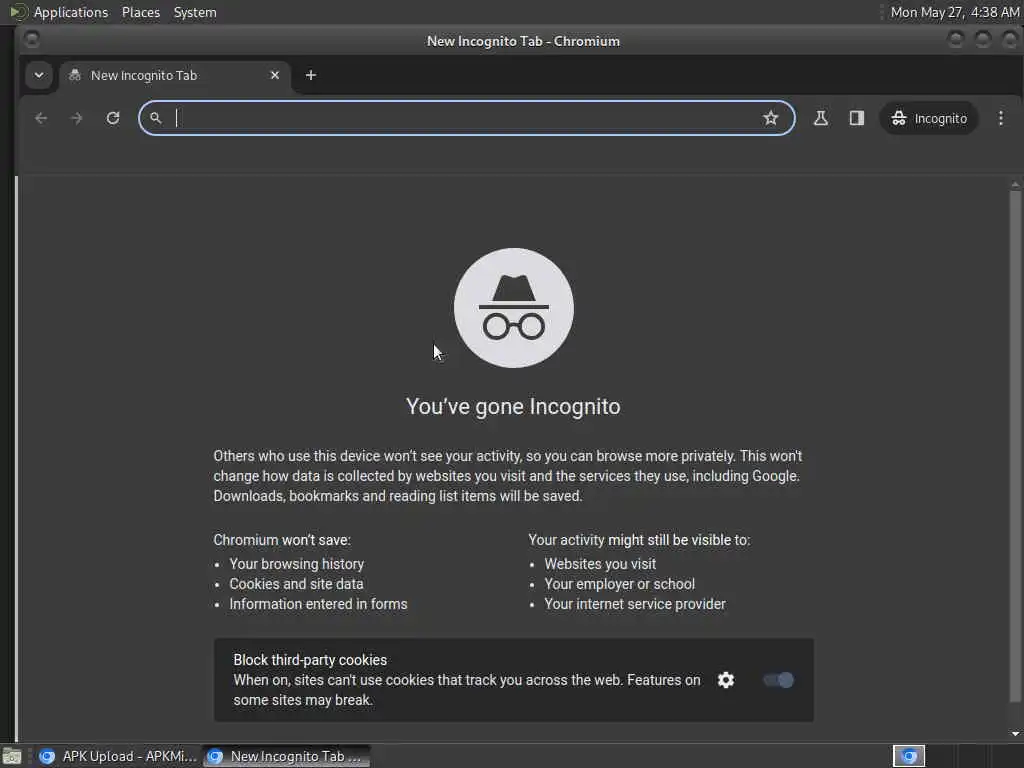Screen dimensions: 1024x768
Task: Toggle Block third-party cookies switch
Action: [778, 680]
